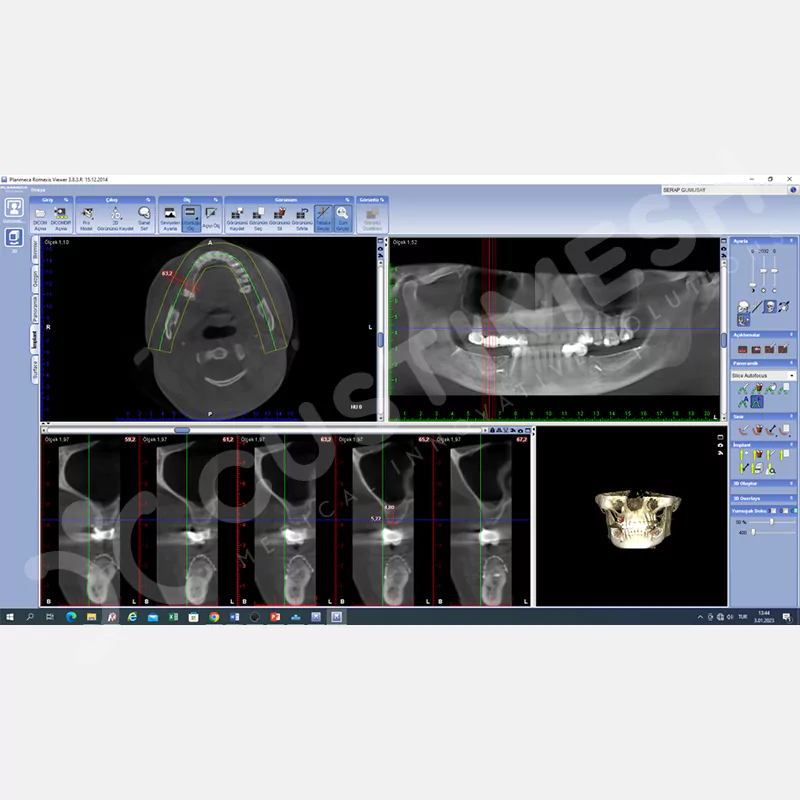Adjust the Yumuşak Doku 50% slider
Screen dimensions: 800x800
tap(771, 521)
